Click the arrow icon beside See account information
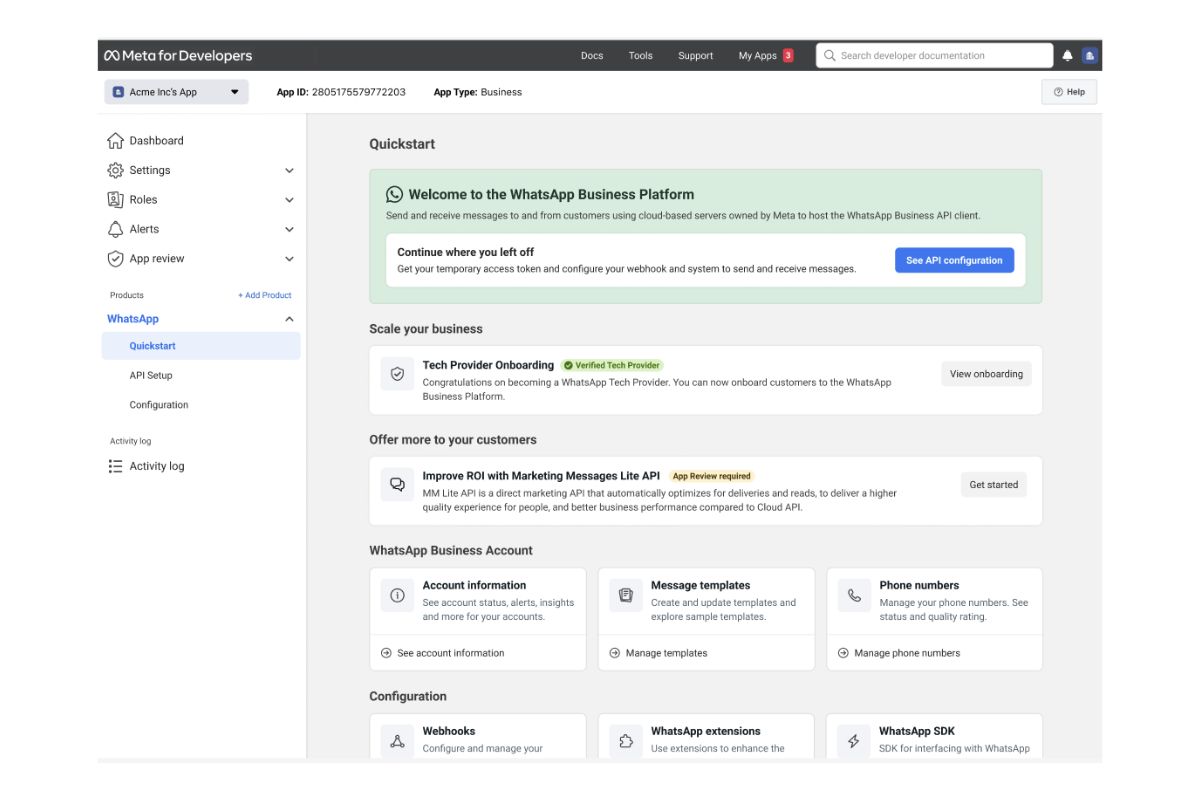 tap(386, 653)
